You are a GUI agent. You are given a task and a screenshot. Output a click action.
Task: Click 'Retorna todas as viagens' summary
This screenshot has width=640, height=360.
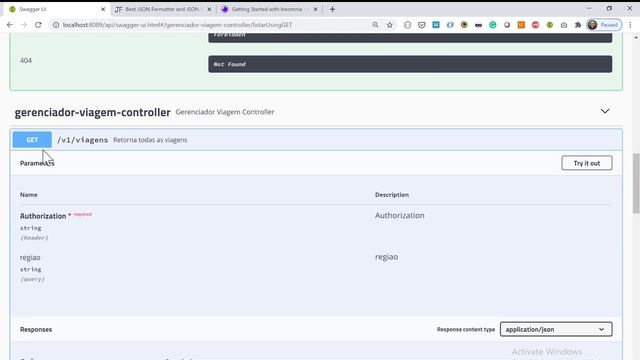click(x=150, y=140)
